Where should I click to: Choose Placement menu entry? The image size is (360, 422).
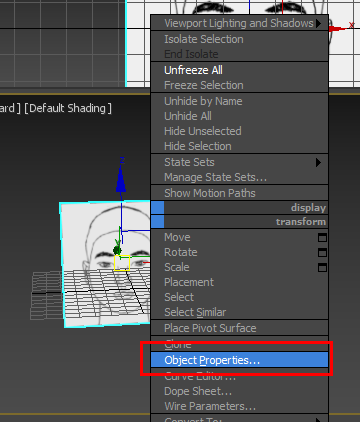pos(239,282)
